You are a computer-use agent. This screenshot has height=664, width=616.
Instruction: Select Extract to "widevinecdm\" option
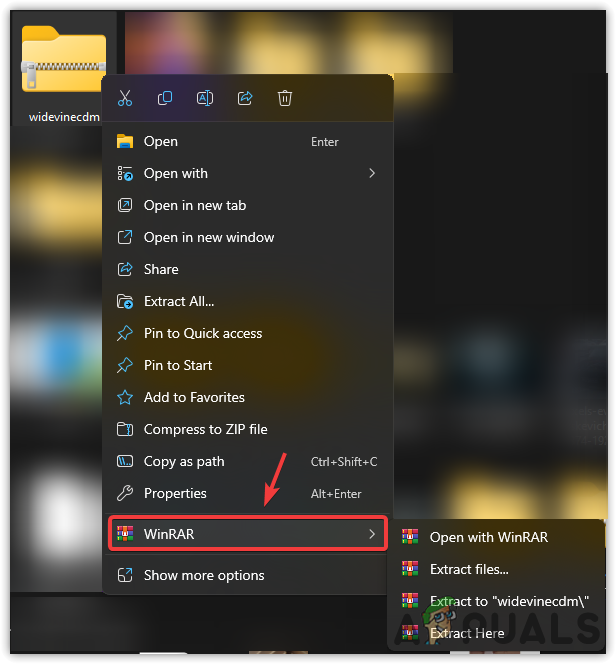[x=496, y=601]
